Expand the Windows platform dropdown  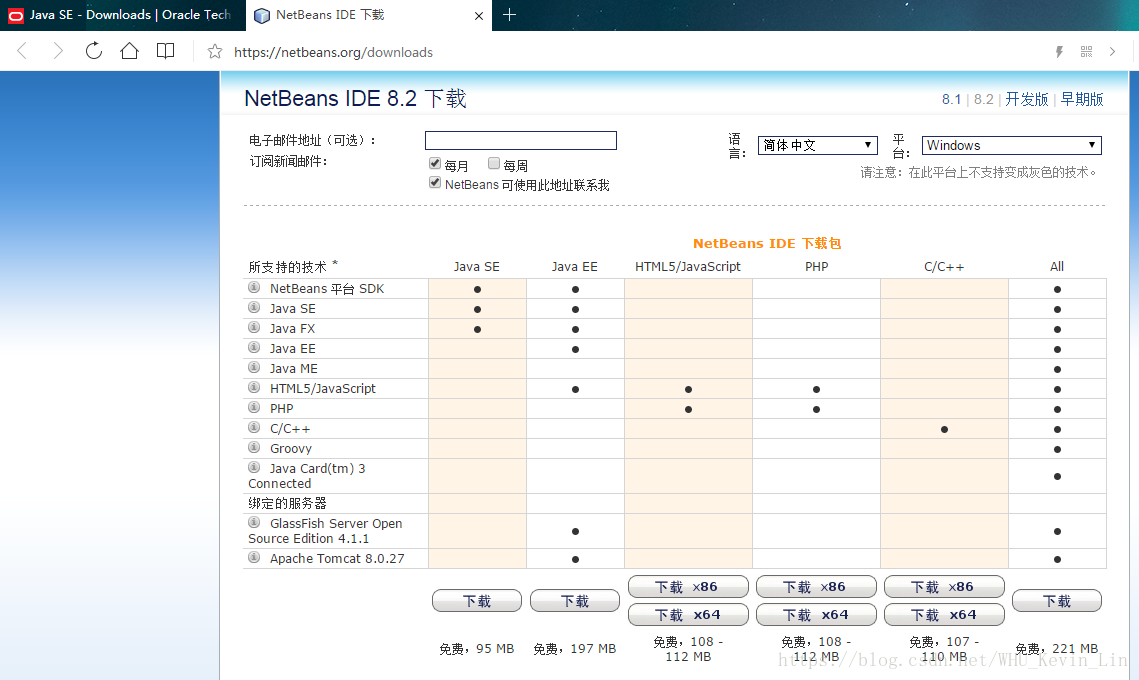click(x=1011, y=145)
